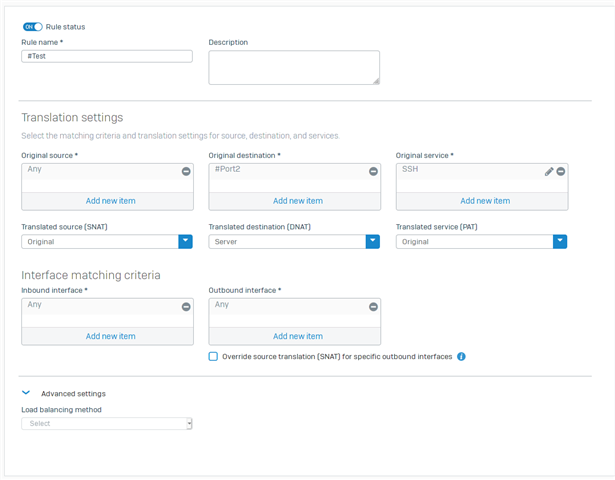Open info icon for SNAT override

click(x=461, y=356)
